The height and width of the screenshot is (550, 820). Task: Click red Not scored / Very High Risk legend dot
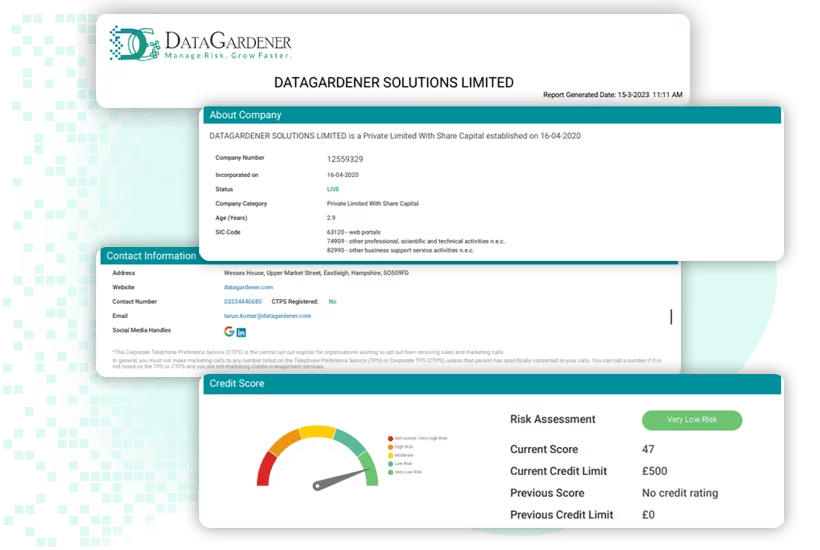390,439
